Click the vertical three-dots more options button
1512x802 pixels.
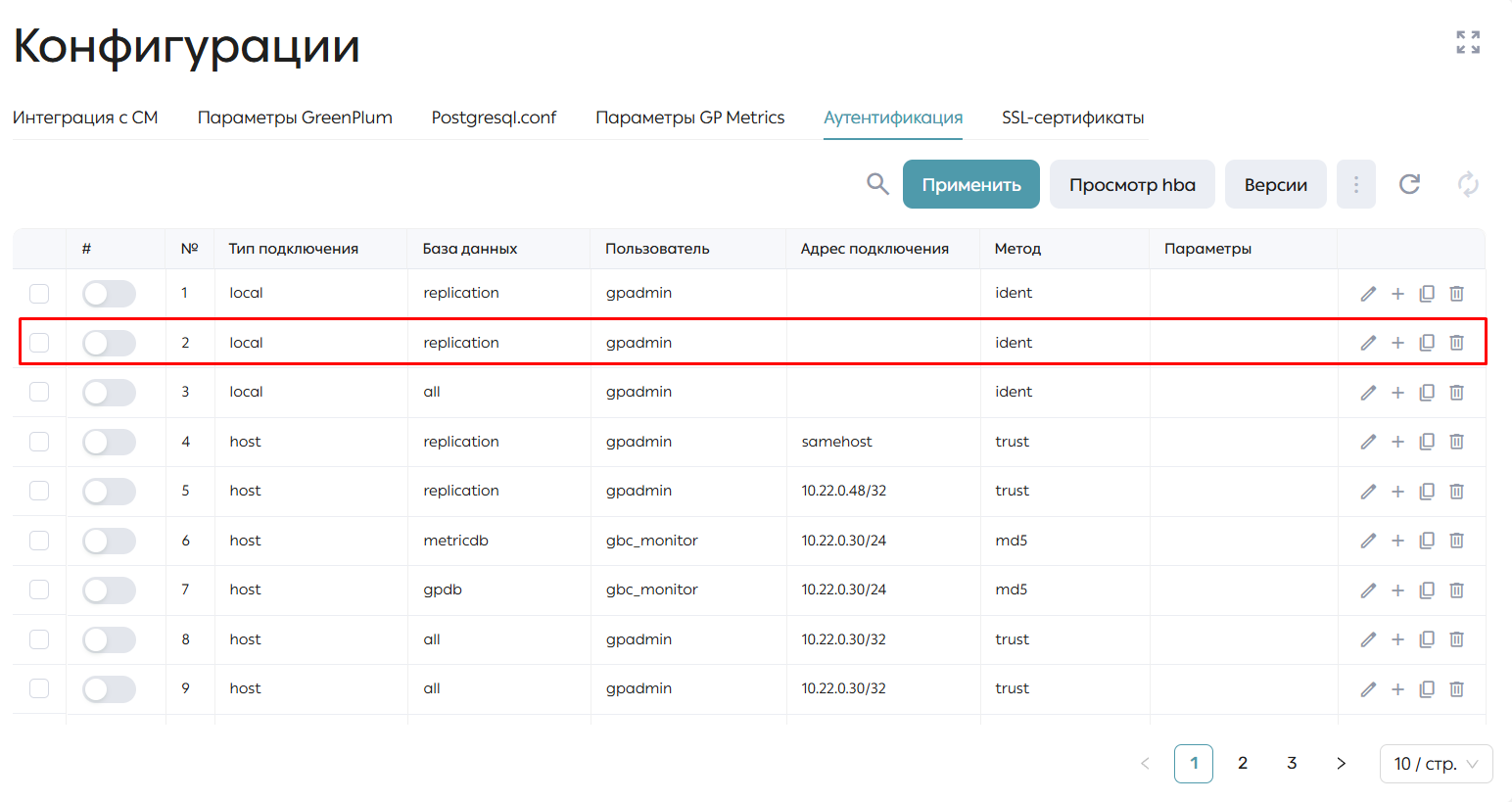pos(1356,184)
